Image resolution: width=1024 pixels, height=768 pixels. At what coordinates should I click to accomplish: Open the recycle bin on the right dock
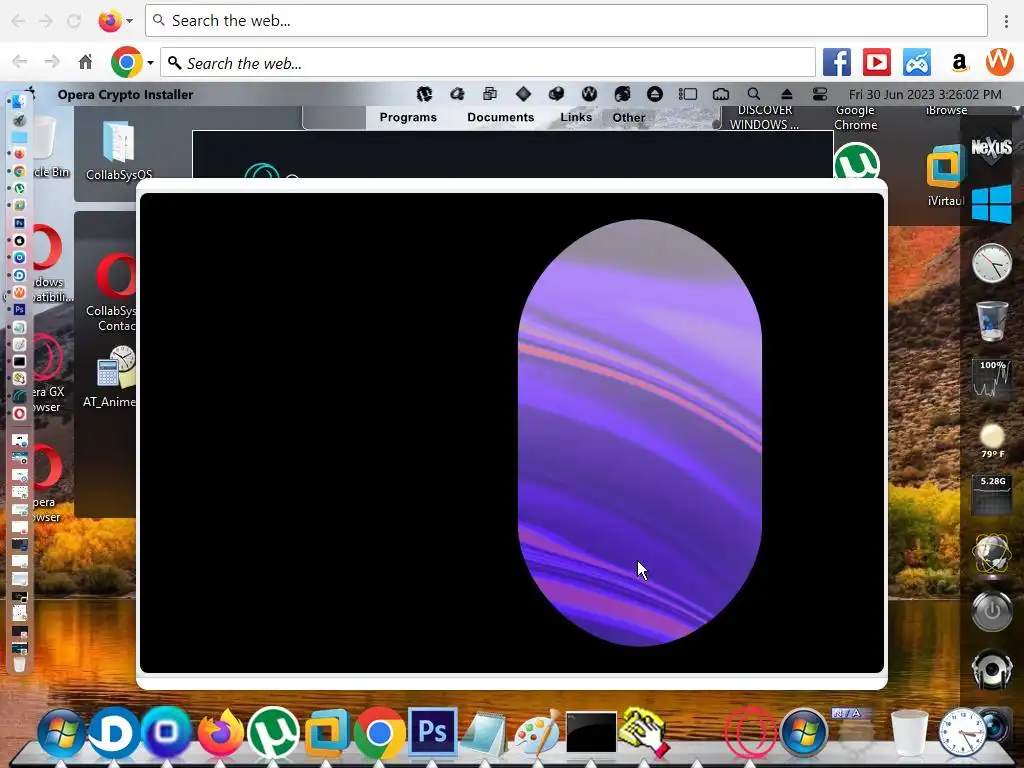point(991,320)
